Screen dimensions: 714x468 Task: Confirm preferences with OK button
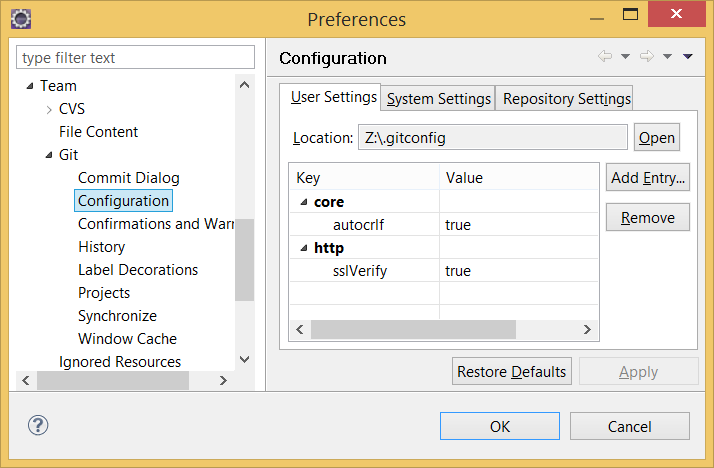pyautogui.click(x=500, y=426)
